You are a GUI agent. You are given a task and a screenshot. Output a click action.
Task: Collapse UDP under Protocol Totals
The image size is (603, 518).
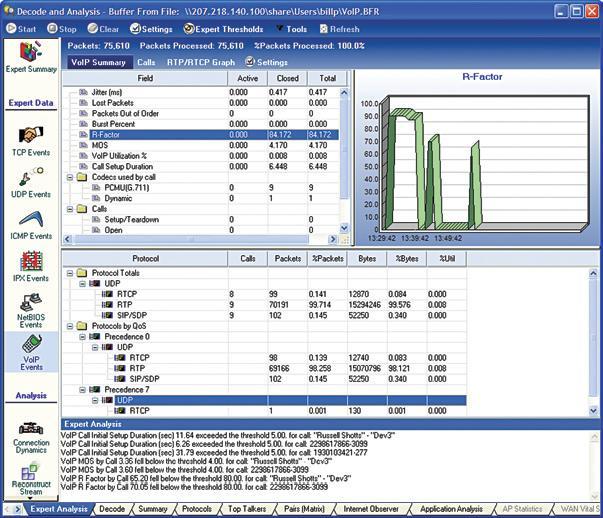pos(82,283)
